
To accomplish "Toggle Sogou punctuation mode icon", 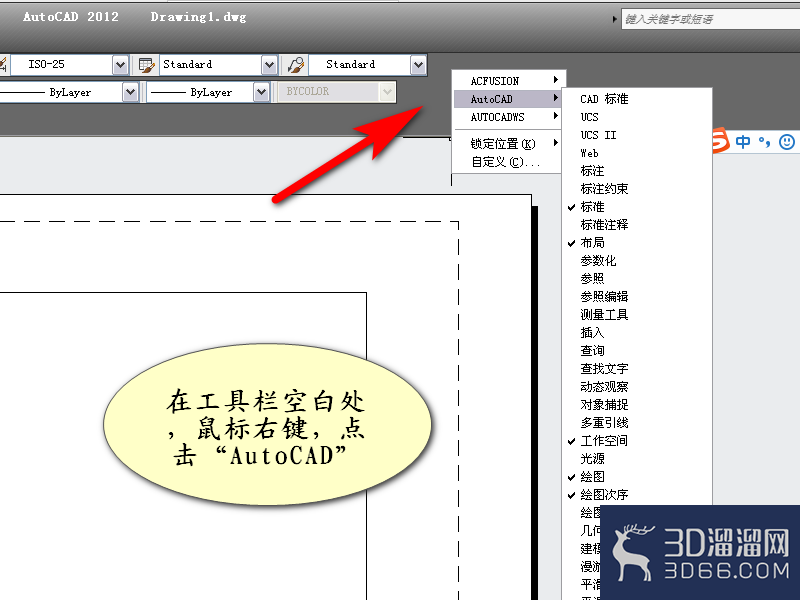I will coord(764,142).
